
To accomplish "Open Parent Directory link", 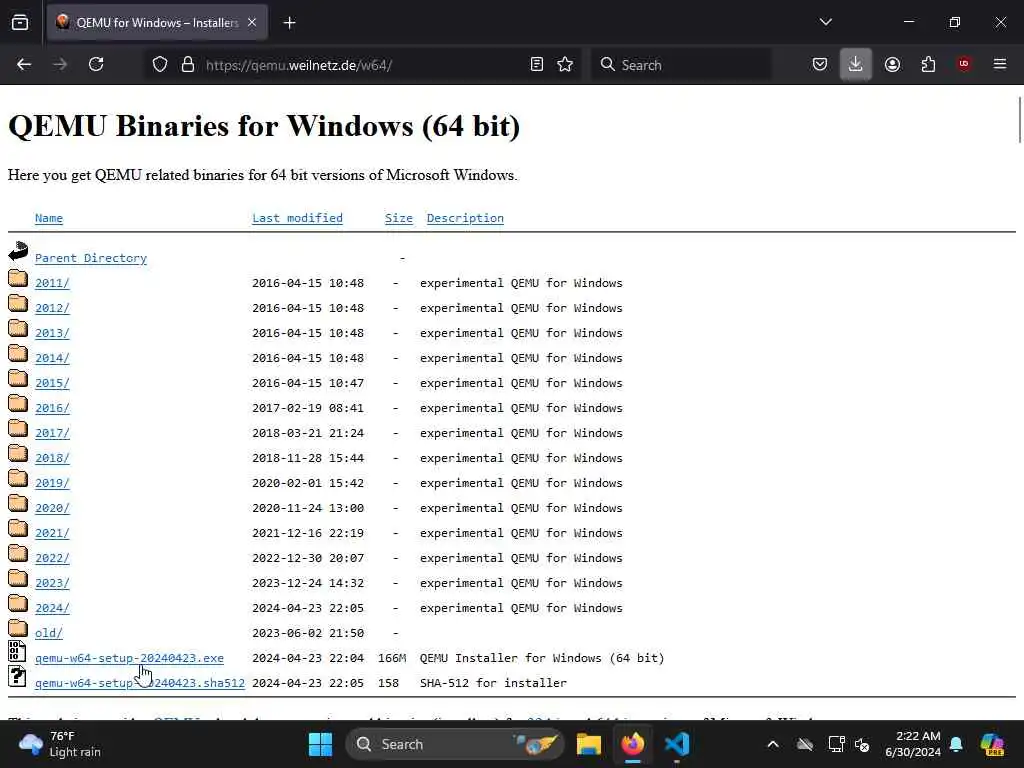I will (91, 258).
